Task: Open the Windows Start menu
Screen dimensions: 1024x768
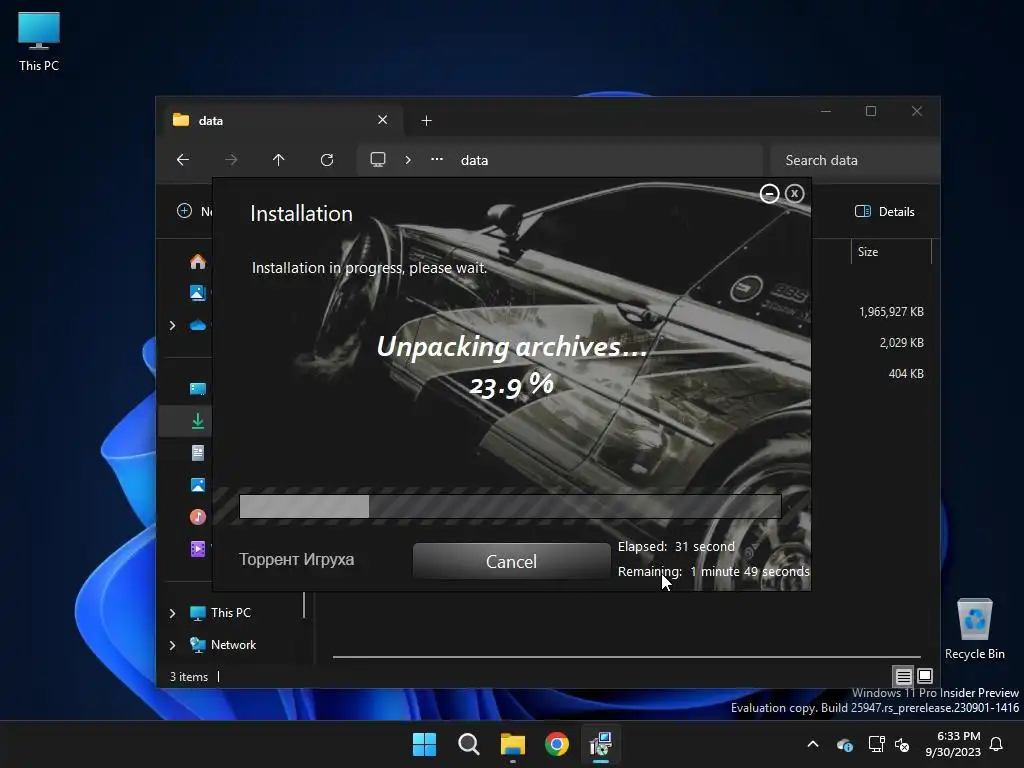Action: (424, 744)
